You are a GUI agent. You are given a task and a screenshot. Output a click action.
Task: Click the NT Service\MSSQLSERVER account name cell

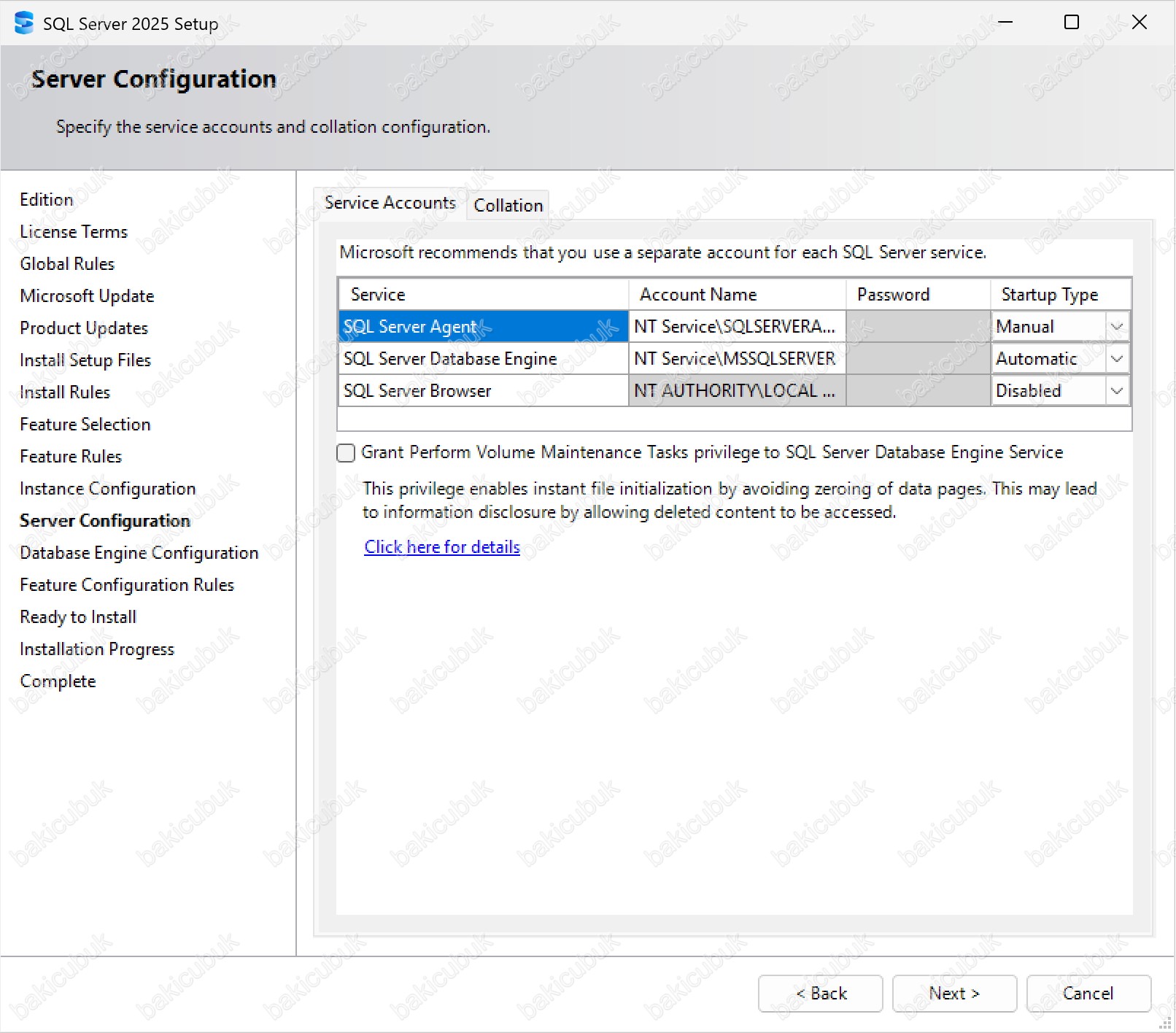tap(737, 359)
